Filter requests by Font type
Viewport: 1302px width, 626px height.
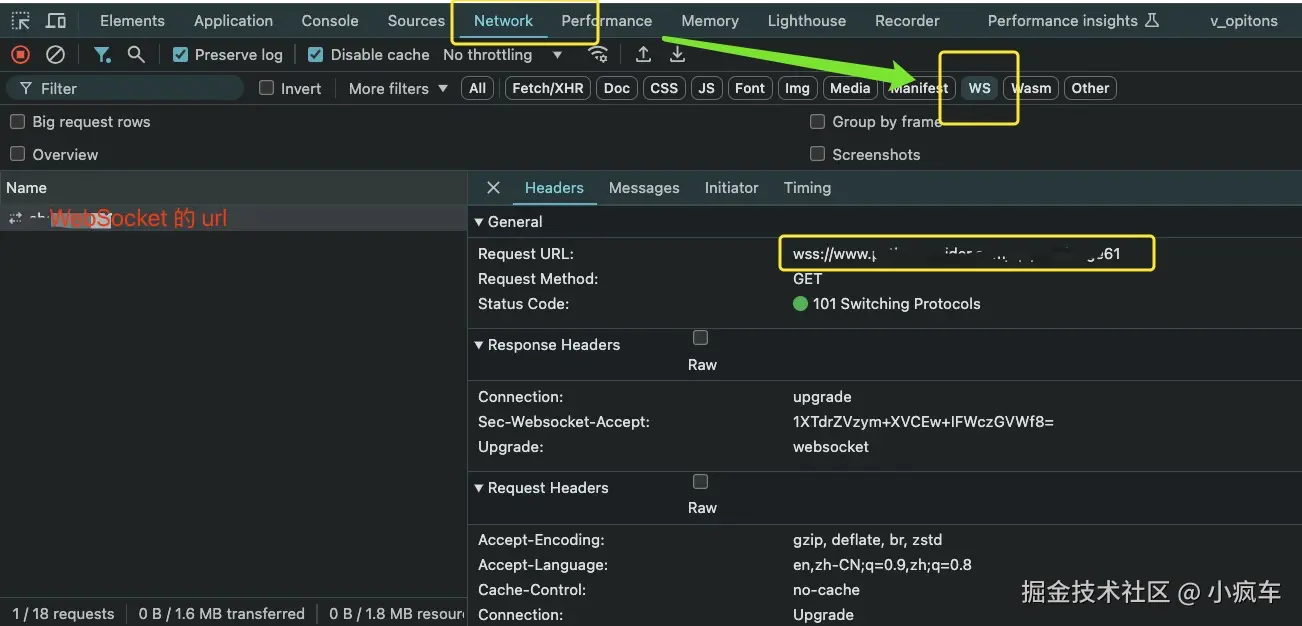click(750, 88)
